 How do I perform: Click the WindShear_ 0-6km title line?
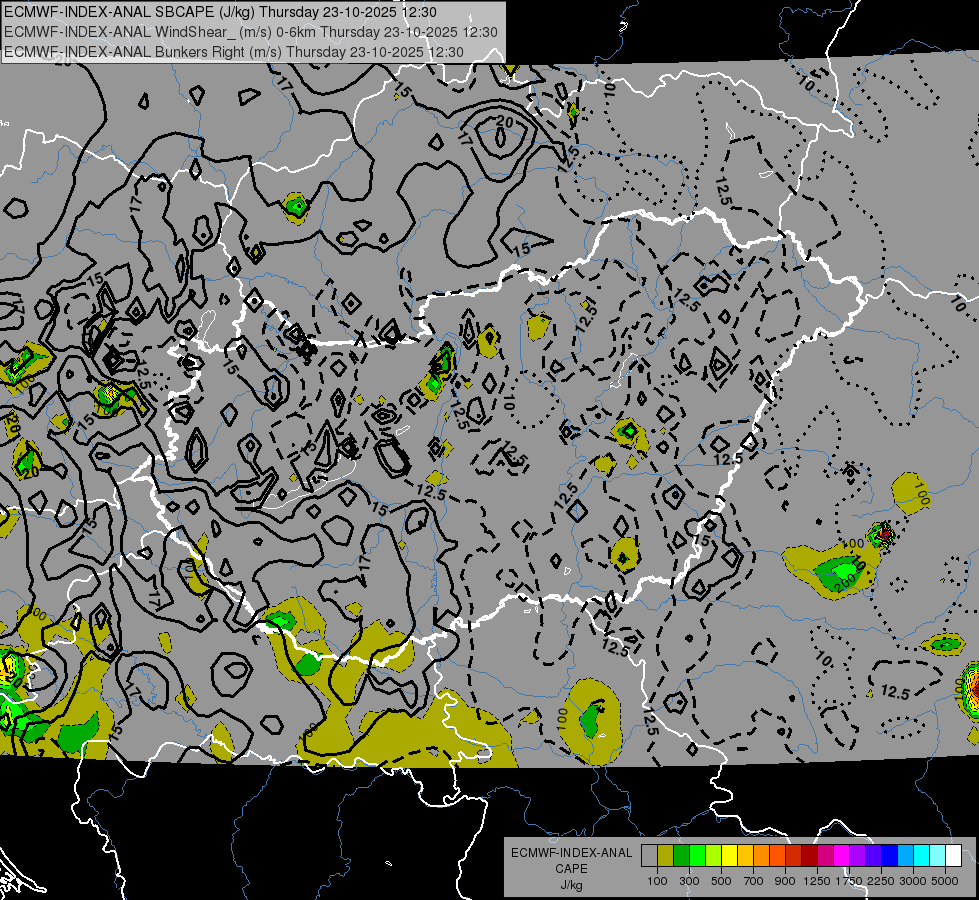tap(250, 32)
